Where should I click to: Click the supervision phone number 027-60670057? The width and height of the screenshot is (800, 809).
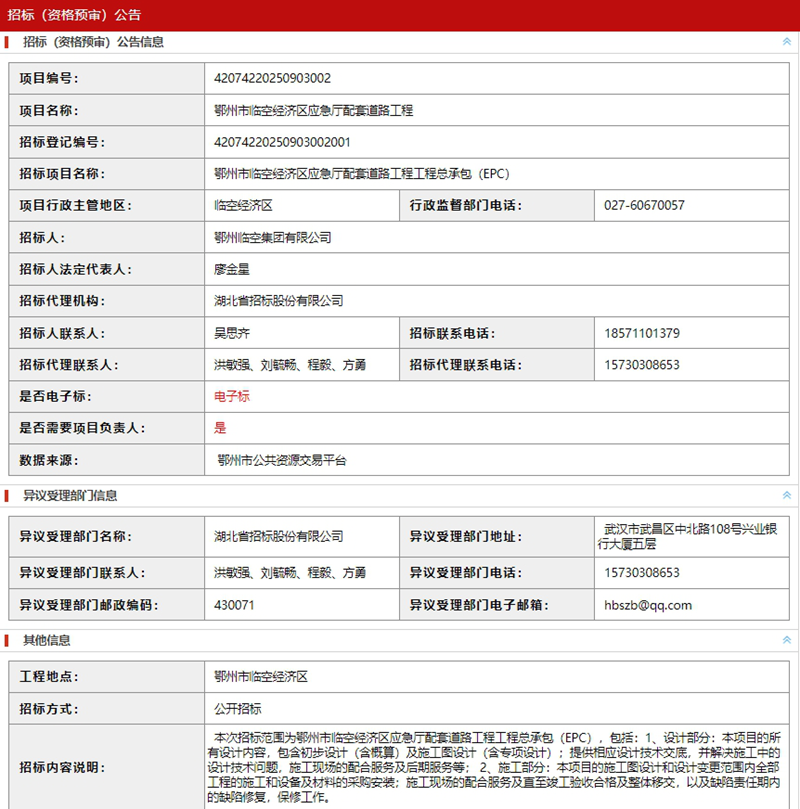645,205
